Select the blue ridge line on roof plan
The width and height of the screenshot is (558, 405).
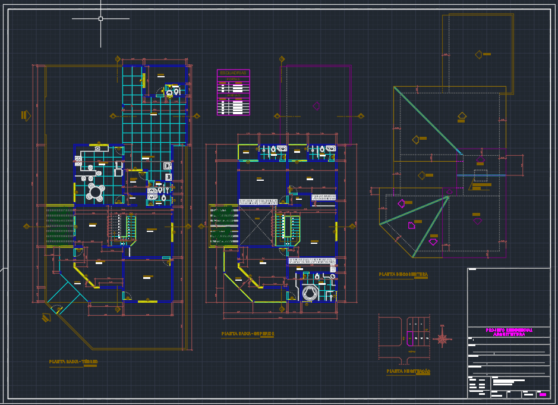pyautogui.click(x=481, y=175)
